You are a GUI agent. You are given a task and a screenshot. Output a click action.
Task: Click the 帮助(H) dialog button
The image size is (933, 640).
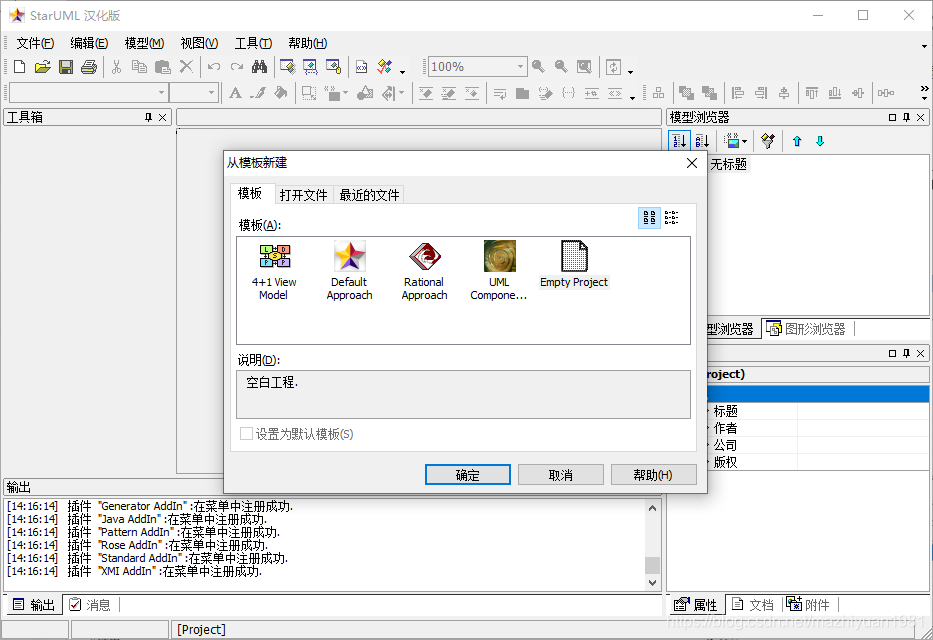653,475
